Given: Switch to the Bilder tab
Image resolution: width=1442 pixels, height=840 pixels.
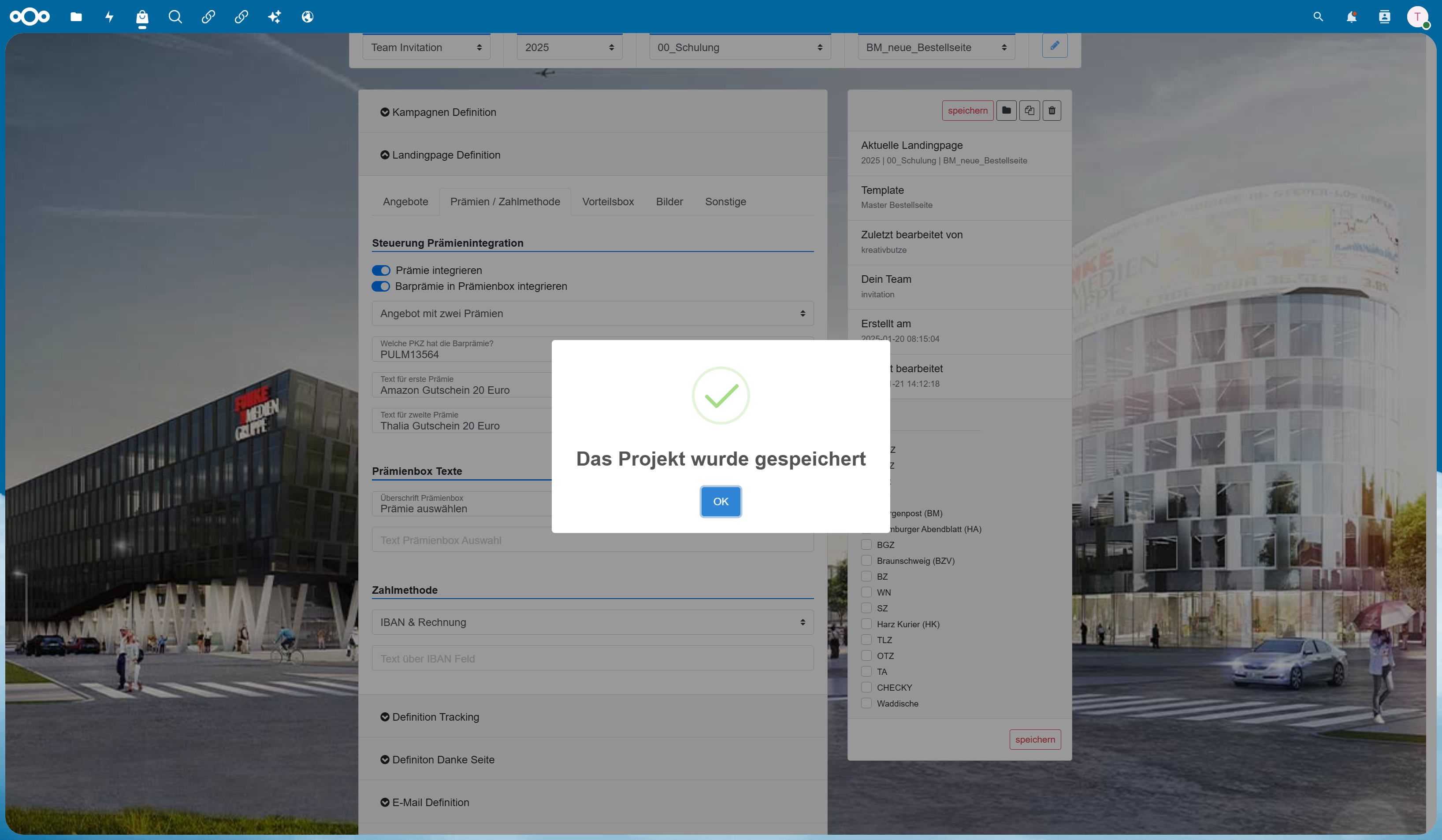Looking at the screenshot, I should (x=669, y=202).
